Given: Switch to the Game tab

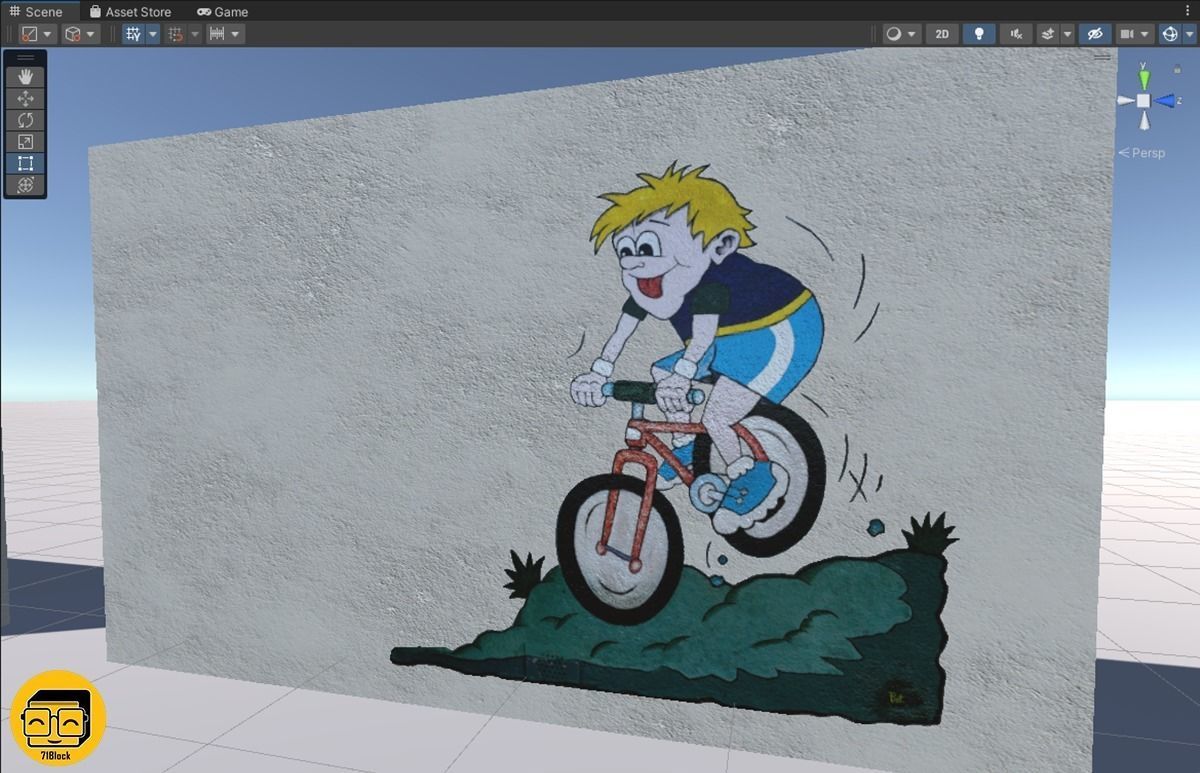Looking at the screenshot, I should [x=222, y=12].
